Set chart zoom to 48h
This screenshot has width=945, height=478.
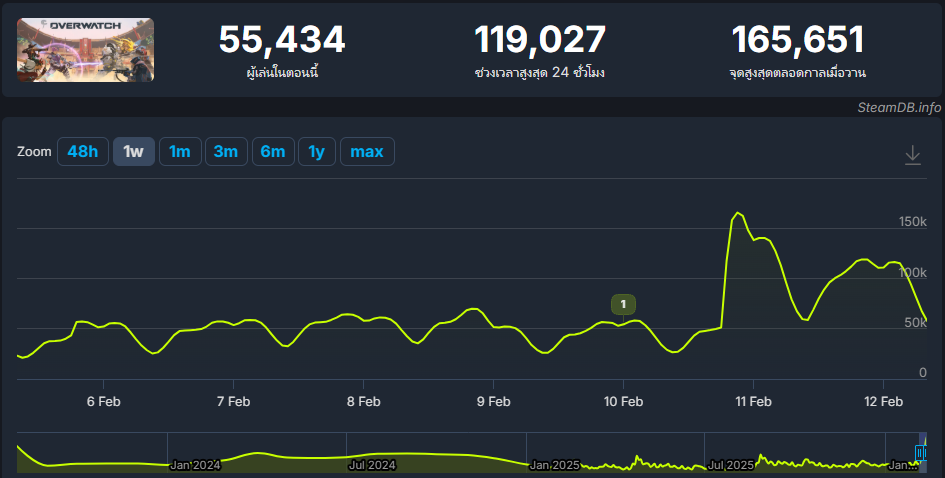point(82,152)
